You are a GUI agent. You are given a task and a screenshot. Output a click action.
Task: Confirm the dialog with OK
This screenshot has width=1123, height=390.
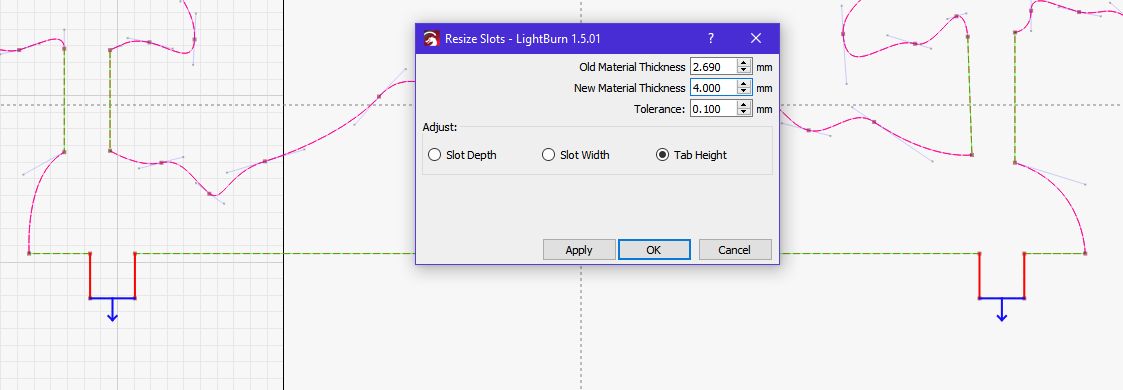pyautogui.click(x=654, y=250)
